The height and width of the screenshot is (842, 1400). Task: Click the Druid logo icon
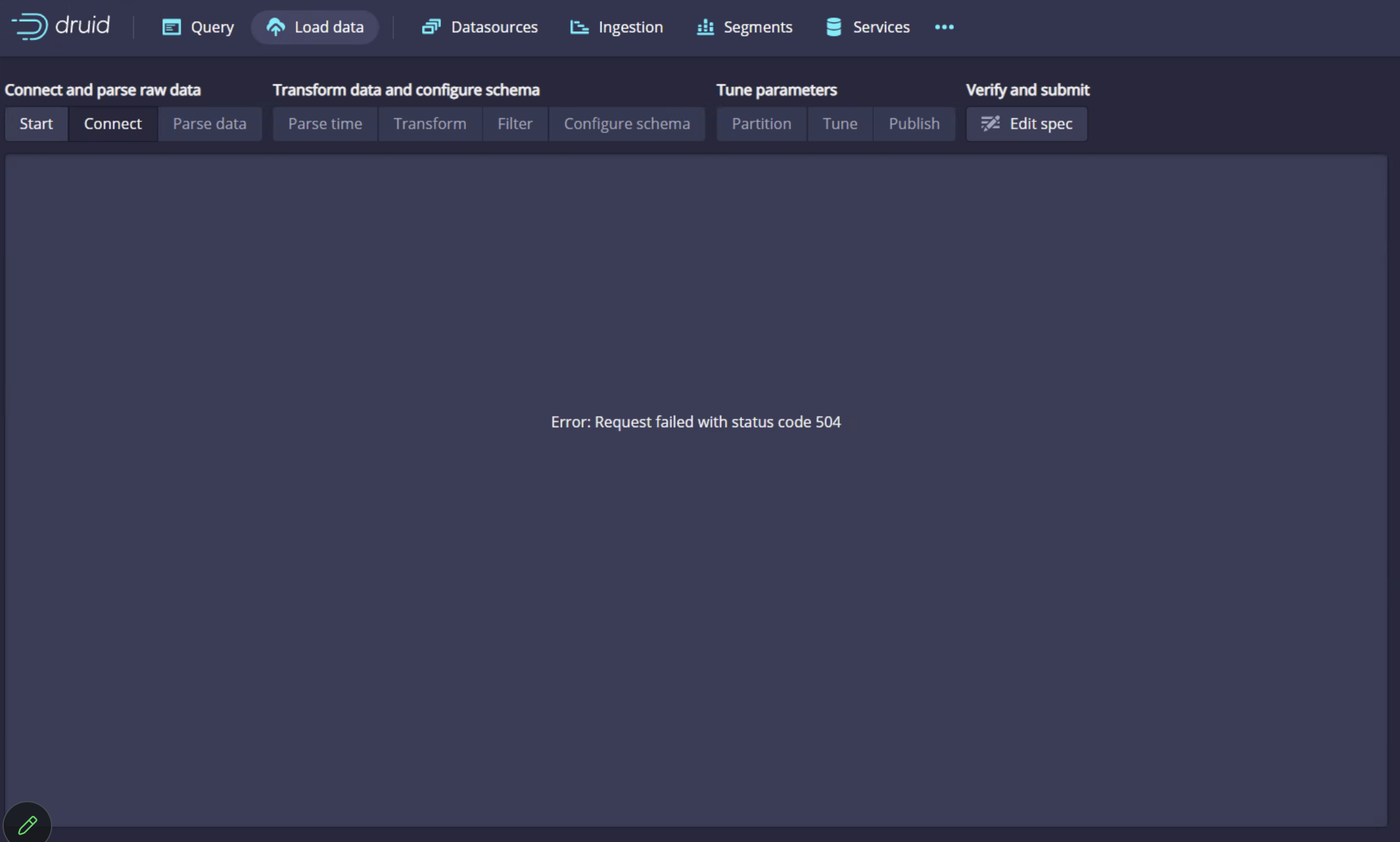30,26
